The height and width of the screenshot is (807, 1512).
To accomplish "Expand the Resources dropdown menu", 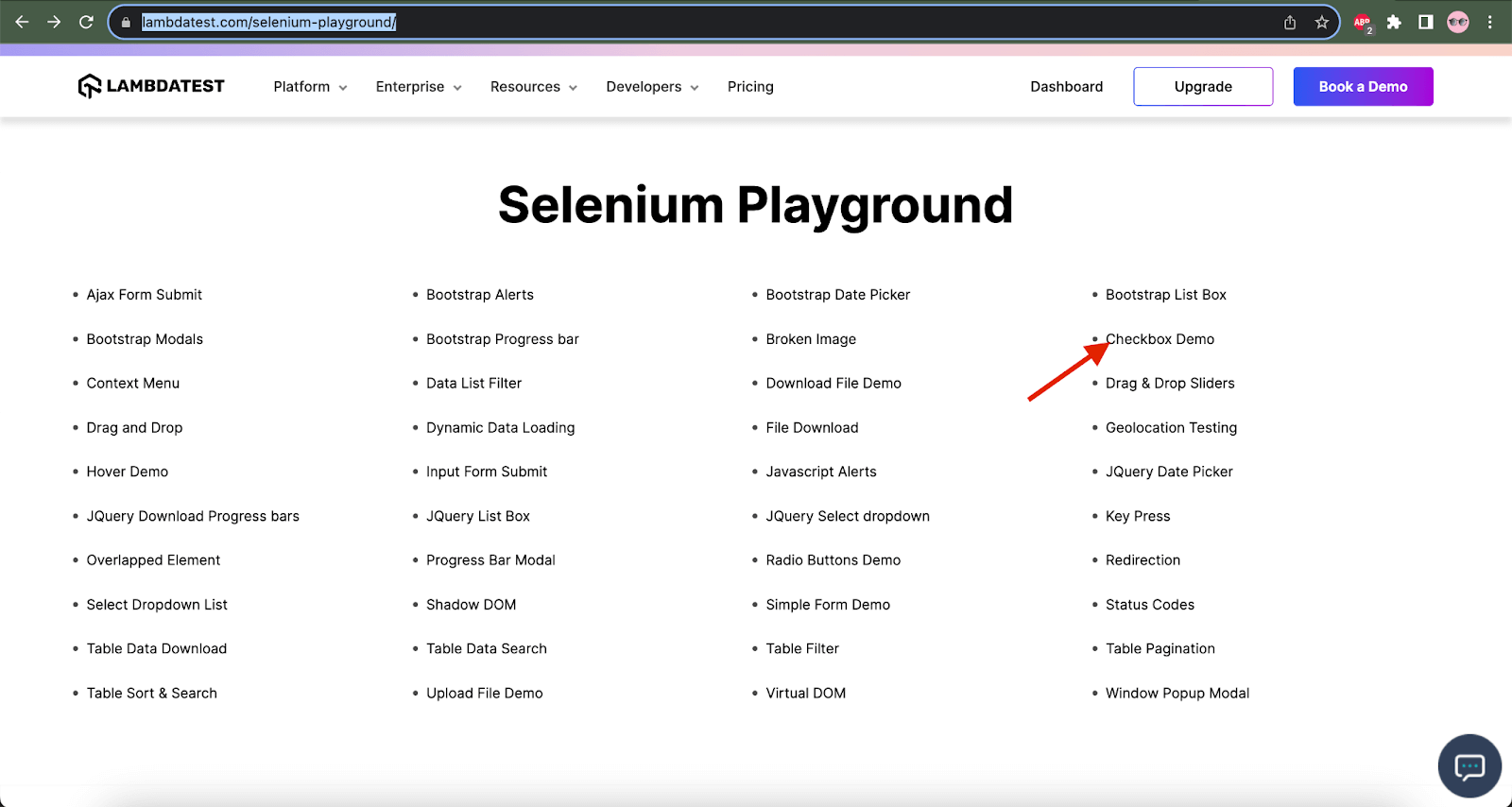I will coord(533,87).
